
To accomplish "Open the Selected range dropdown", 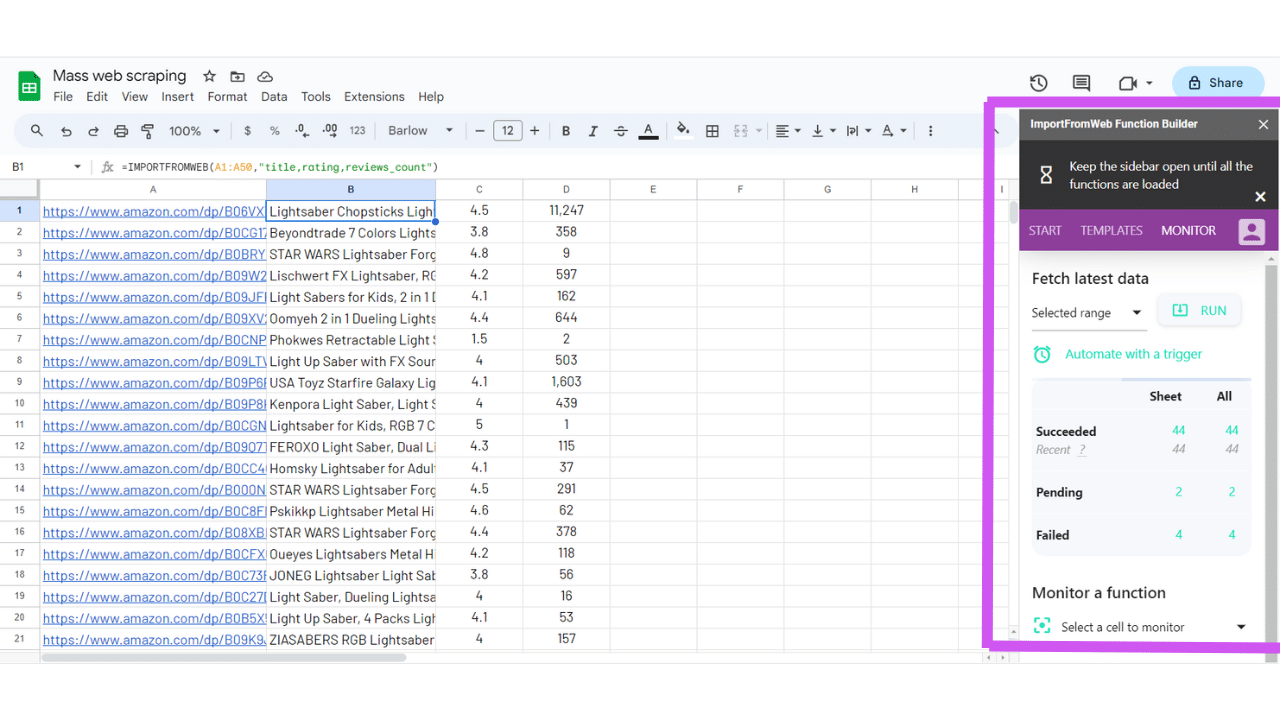I will 1087,313.
